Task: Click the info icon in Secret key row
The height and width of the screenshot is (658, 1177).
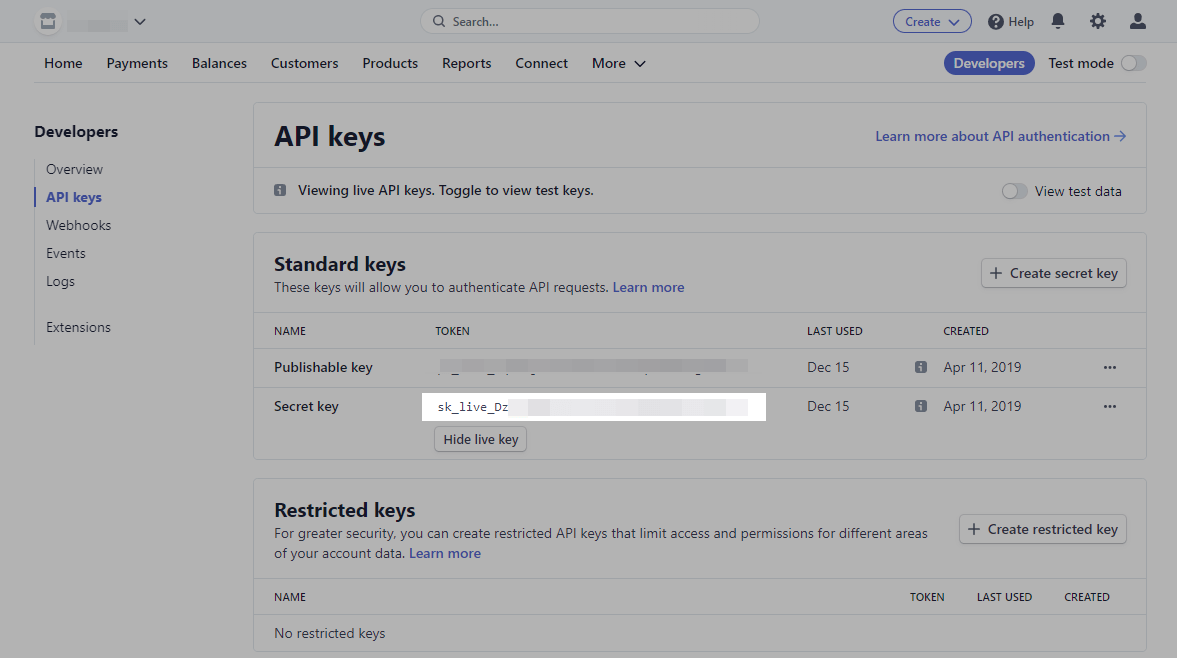Action: pyautogui.click(x=921, y=406)
